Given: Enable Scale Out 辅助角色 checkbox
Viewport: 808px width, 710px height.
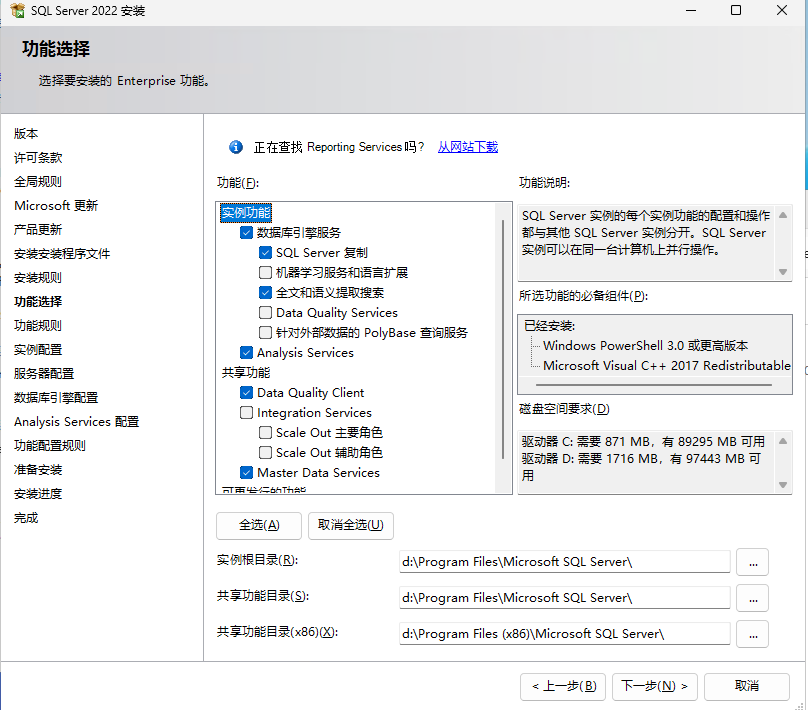Looking at the screenshot, I should (265, 452).
